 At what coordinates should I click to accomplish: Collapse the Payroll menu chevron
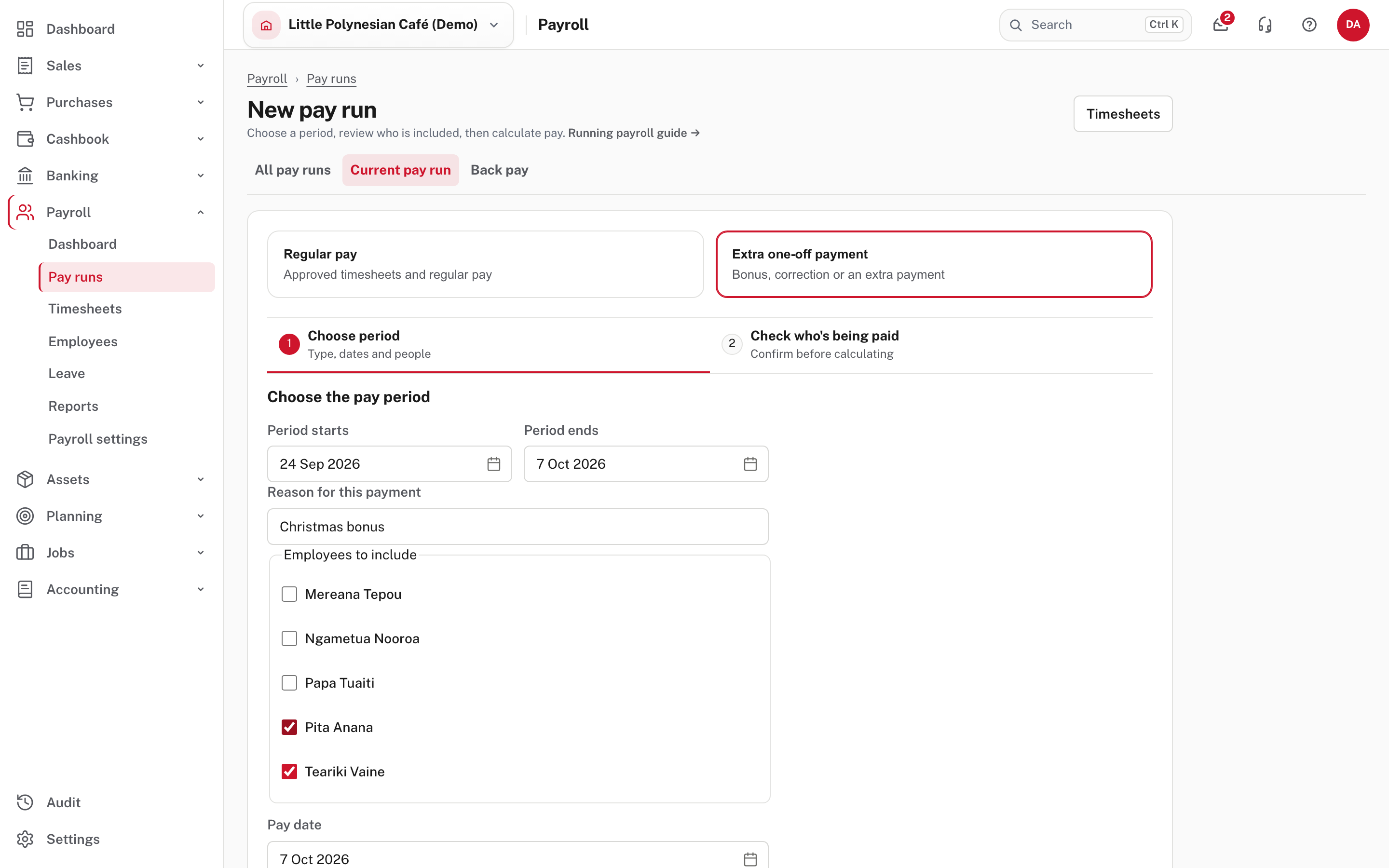[x=200, y=212]
